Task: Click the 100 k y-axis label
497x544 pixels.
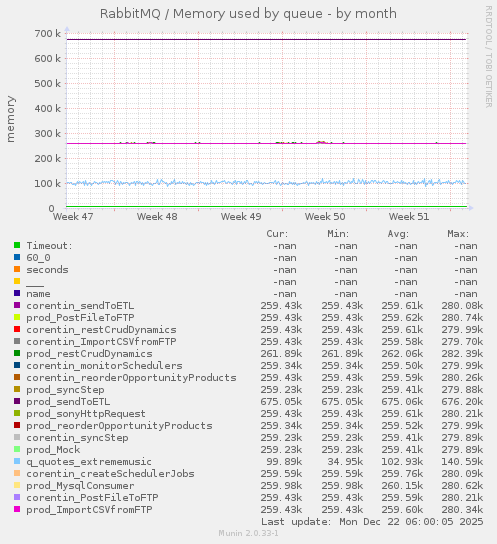Action: 48,184
